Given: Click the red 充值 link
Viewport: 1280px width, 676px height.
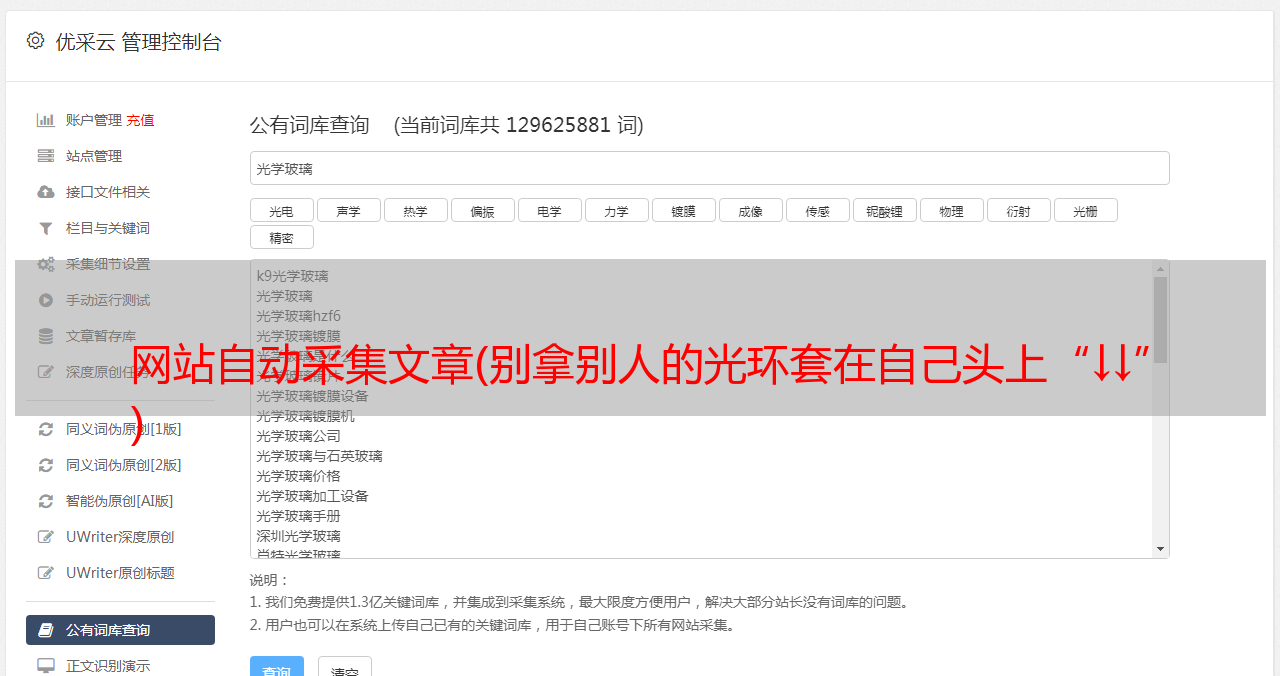Looking at the screenshot, I should (x=140, y=120).
